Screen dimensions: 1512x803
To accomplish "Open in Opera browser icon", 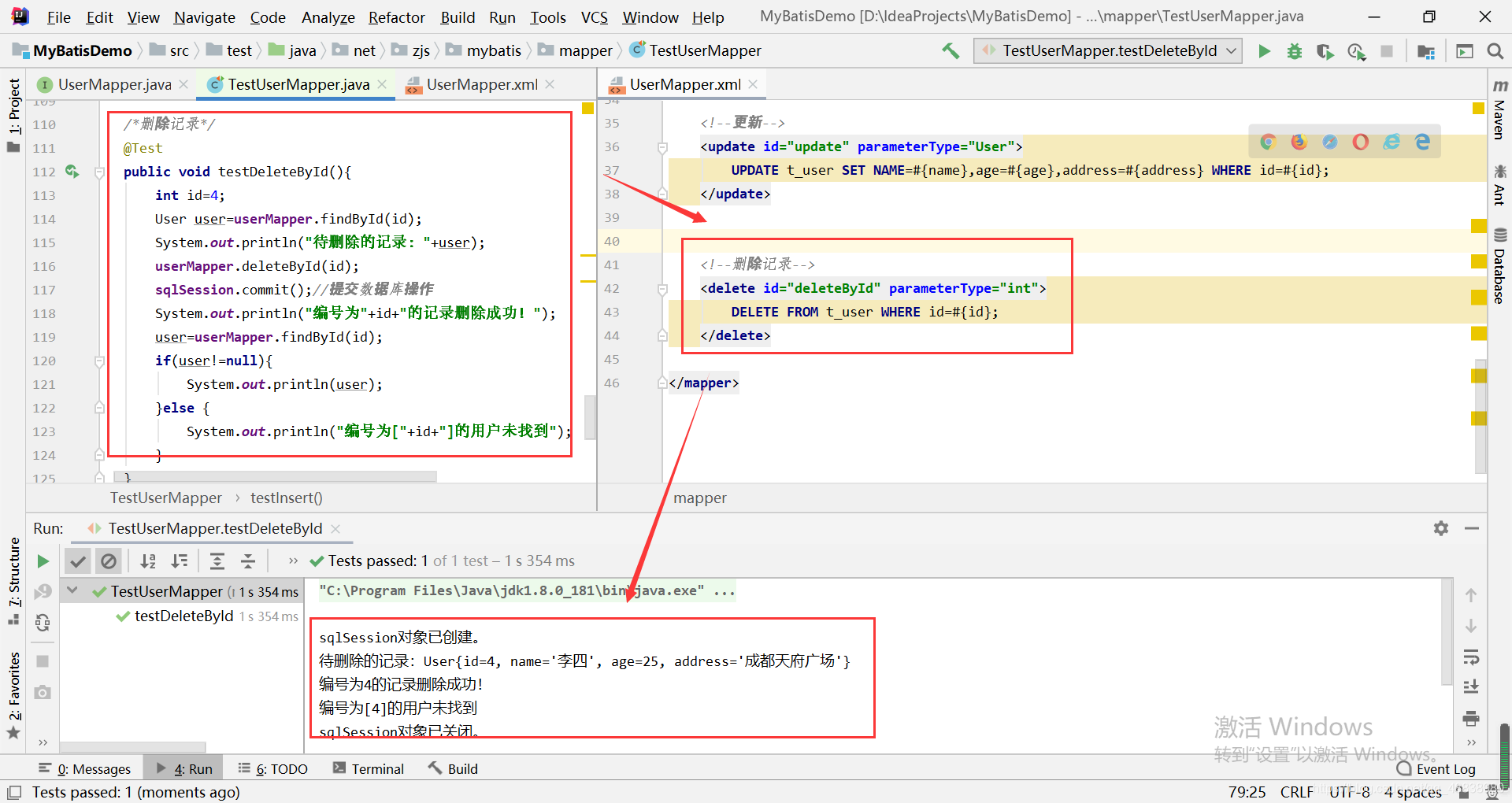I will click(x=1361, y=142).
